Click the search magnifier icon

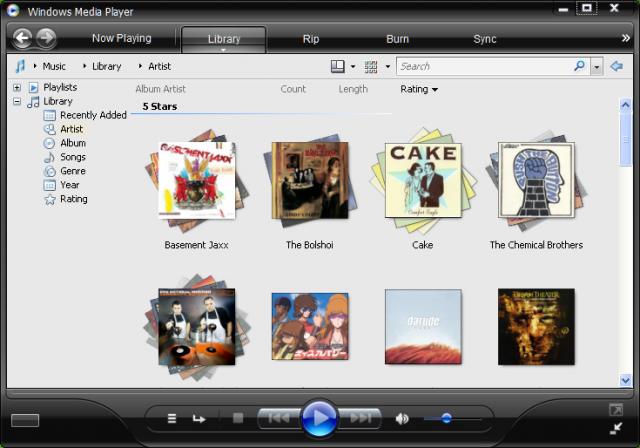coord(580,66)
